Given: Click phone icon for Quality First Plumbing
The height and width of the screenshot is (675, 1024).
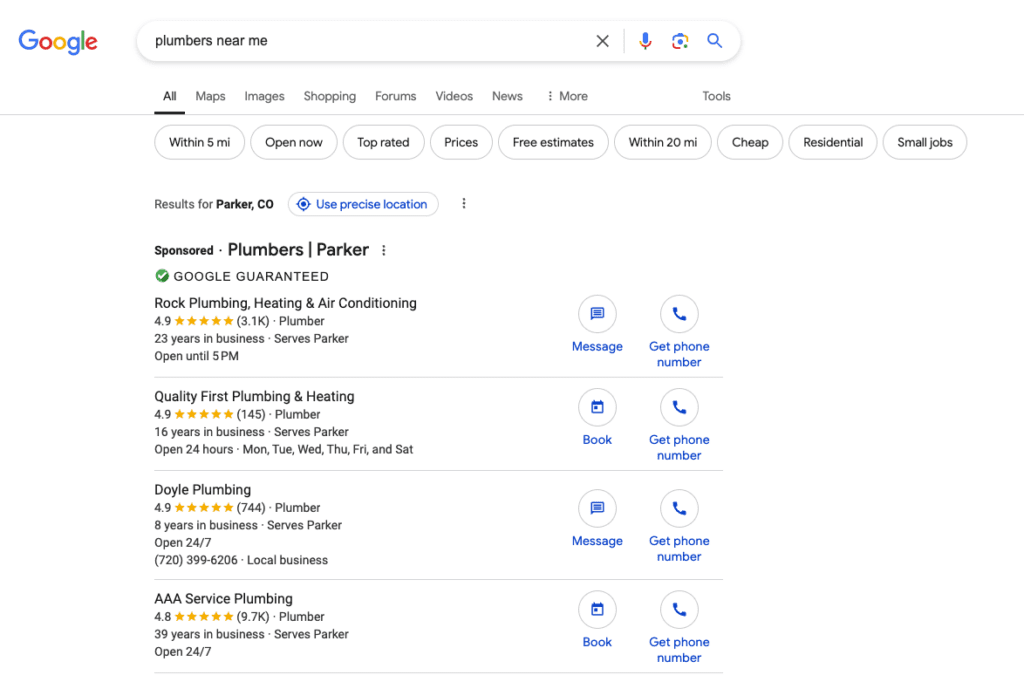Looking at the screenshot, I should (x=679, y=407).
